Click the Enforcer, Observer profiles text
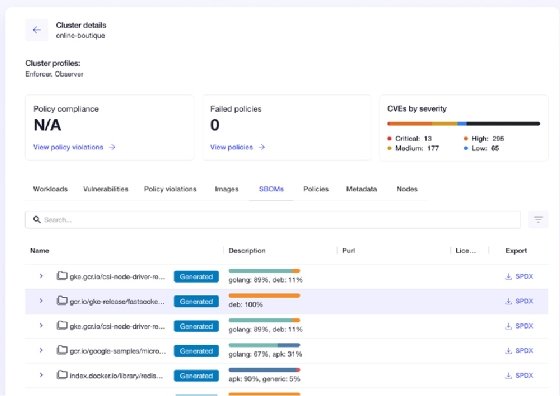 pos(54,74)
